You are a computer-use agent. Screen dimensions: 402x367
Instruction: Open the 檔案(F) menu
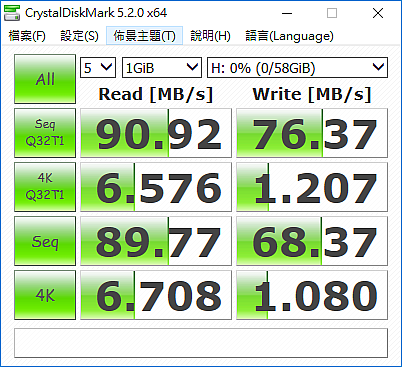(27, 36)
